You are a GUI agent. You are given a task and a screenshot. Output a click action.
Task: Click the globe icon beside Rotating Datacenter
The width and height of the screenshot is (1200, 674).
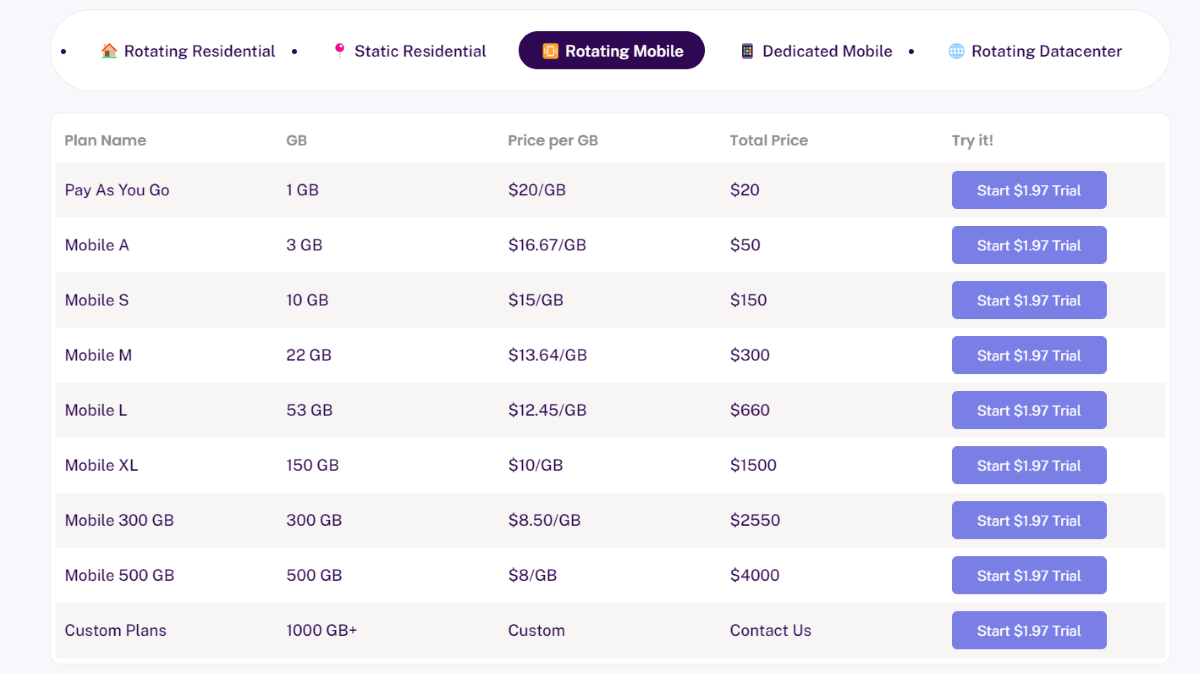point(956,51)
